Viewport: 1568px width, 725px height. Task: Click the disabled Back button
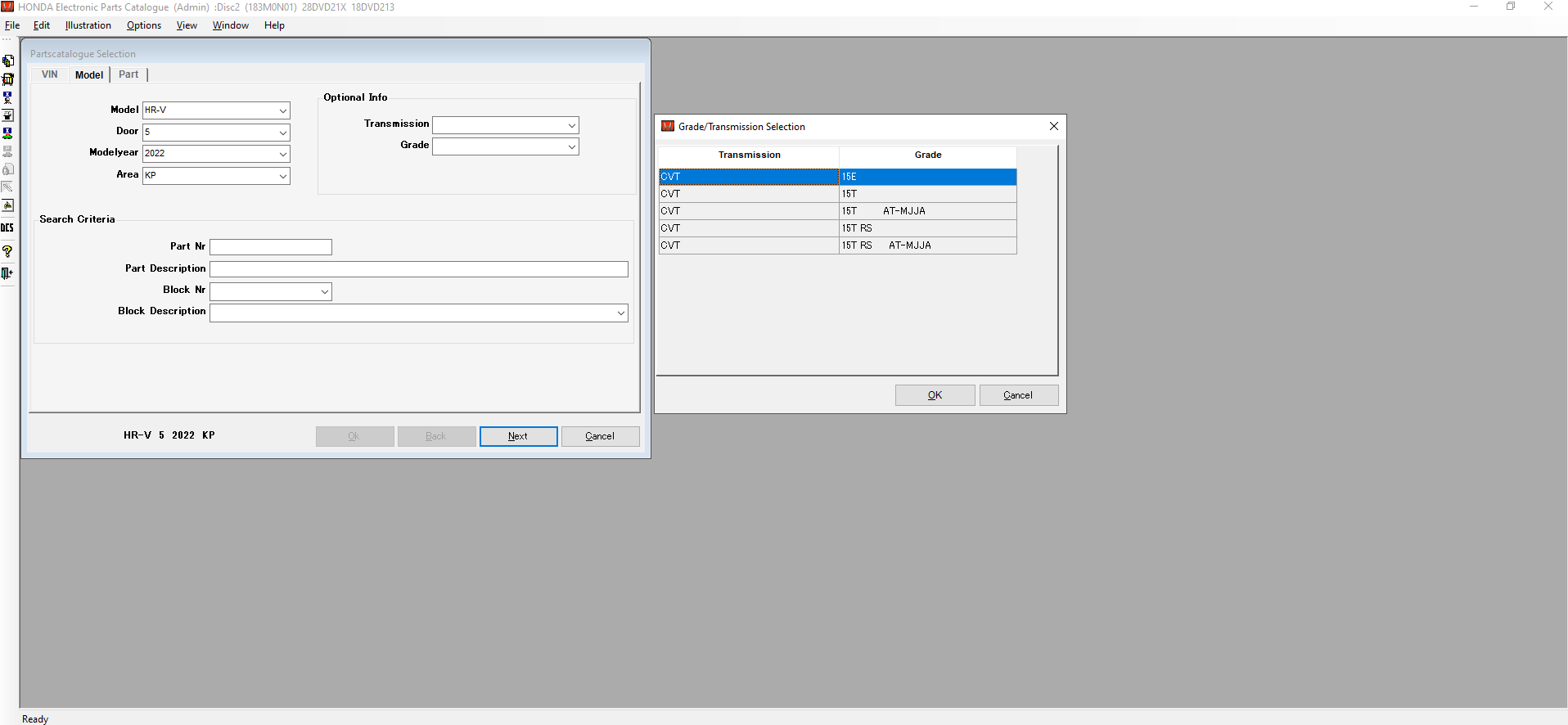coord(437,436)
